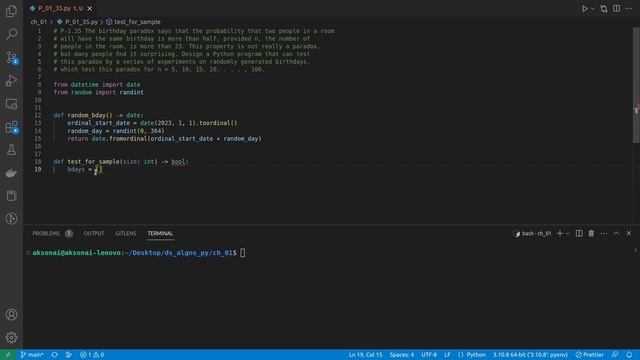Image resolution: width=640 pixels, height=360 pixels.
Task: Open notifications bell
Action: tap(629, 355)
